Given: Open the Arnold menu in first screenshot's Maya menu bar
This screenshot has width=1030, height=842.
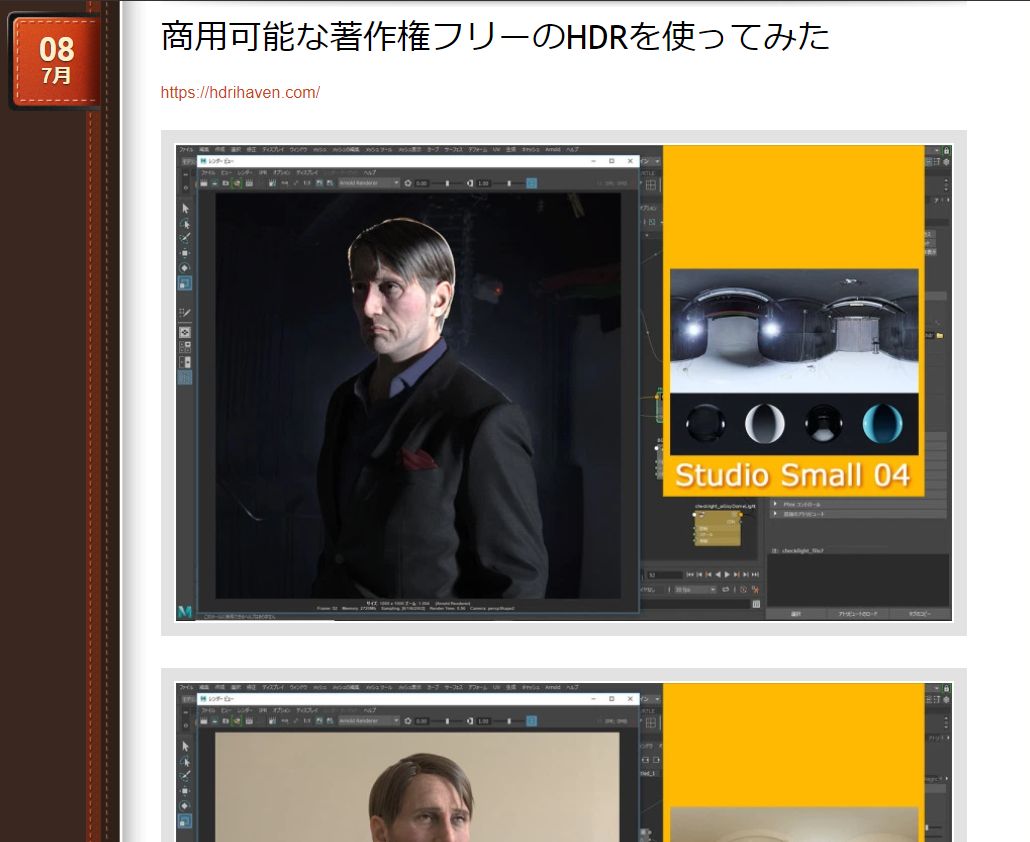Looking at the screenshot, I should (552, 150).
